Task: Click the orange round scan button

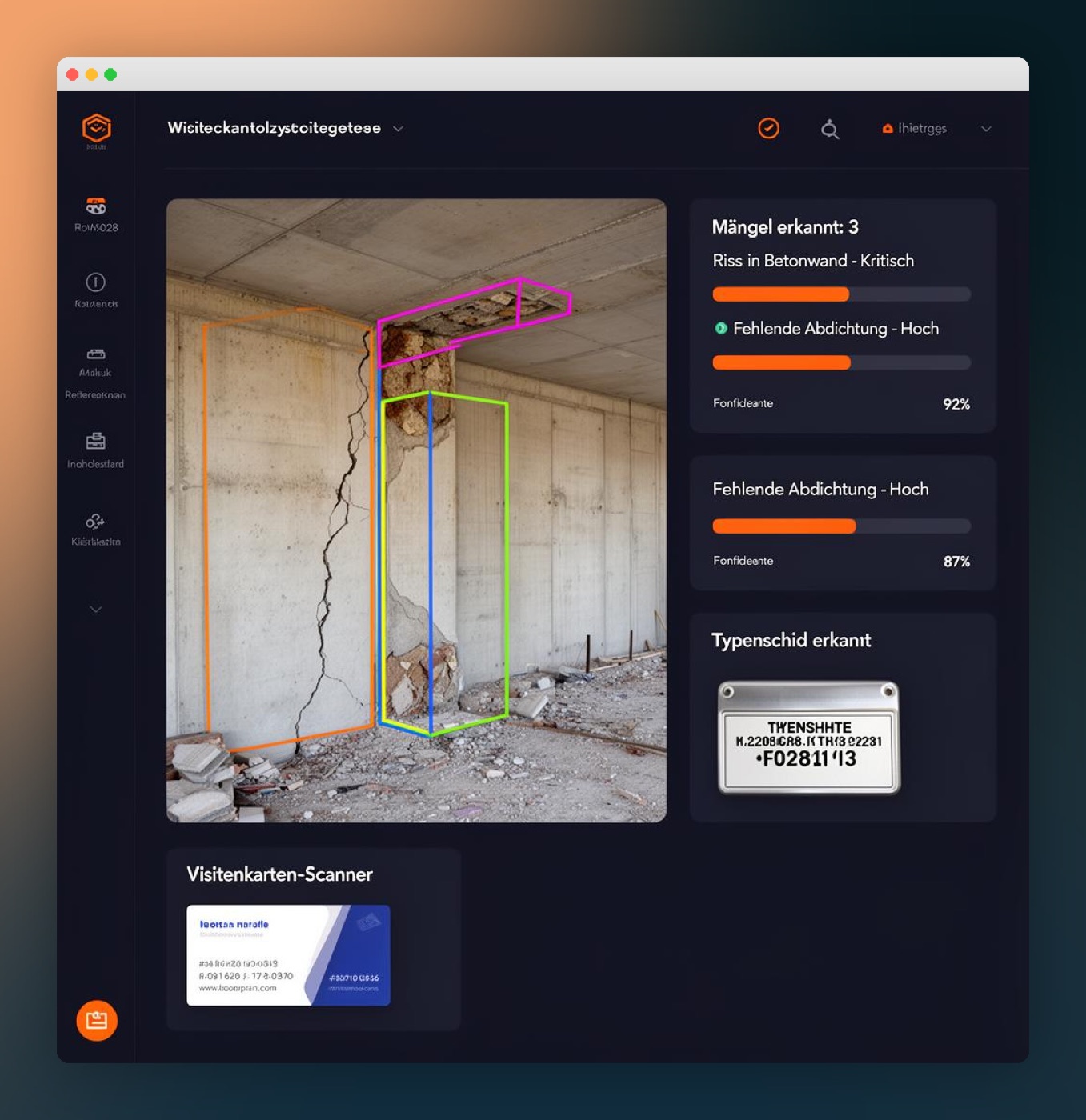Action: tap(97, 1021)
